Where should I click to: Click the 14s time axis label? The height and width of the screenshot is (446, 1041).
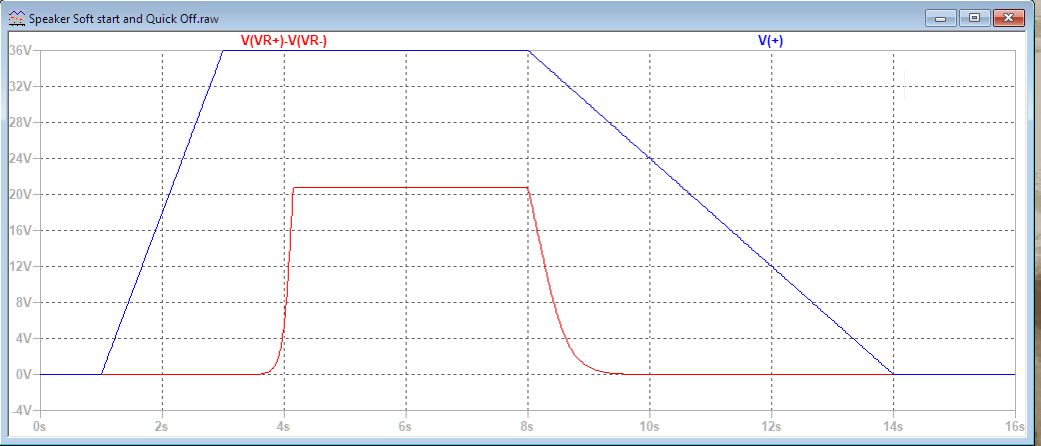tap(893, 425)
